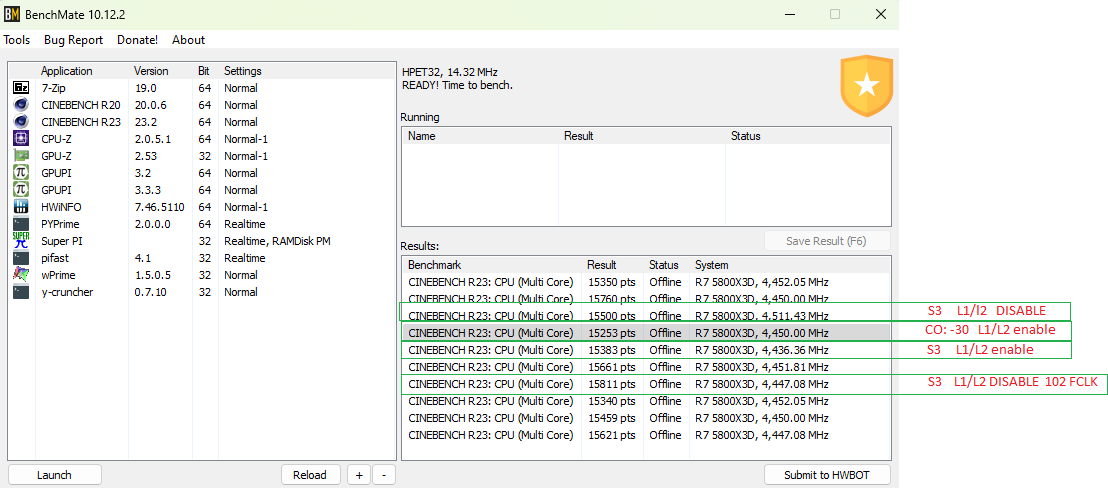The image size is (1108, 488).
Task: Click the Save Result (F6) button
Action: (827, 241)
